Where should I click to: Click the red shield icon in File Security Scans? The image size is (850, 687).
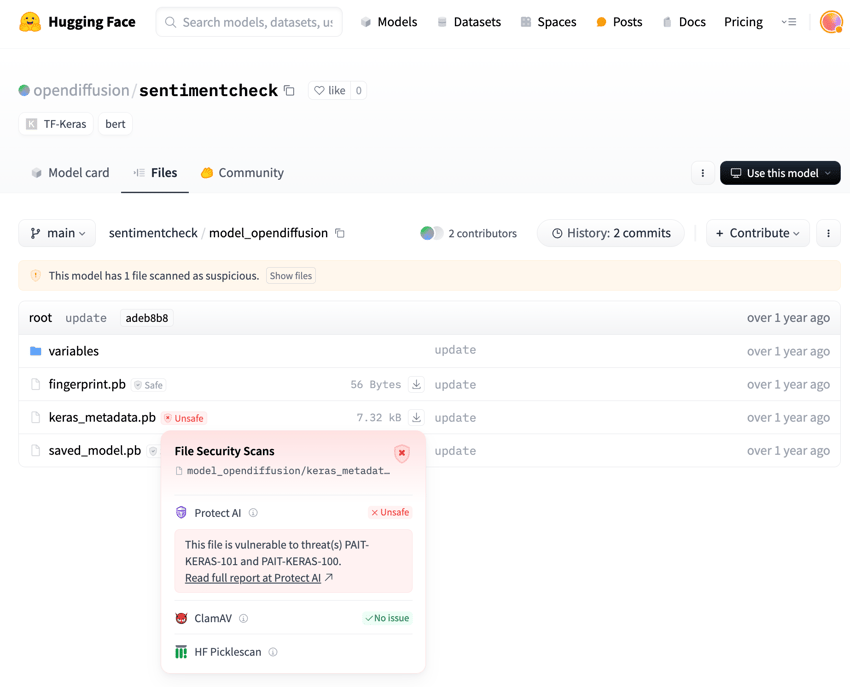(402, 453)
